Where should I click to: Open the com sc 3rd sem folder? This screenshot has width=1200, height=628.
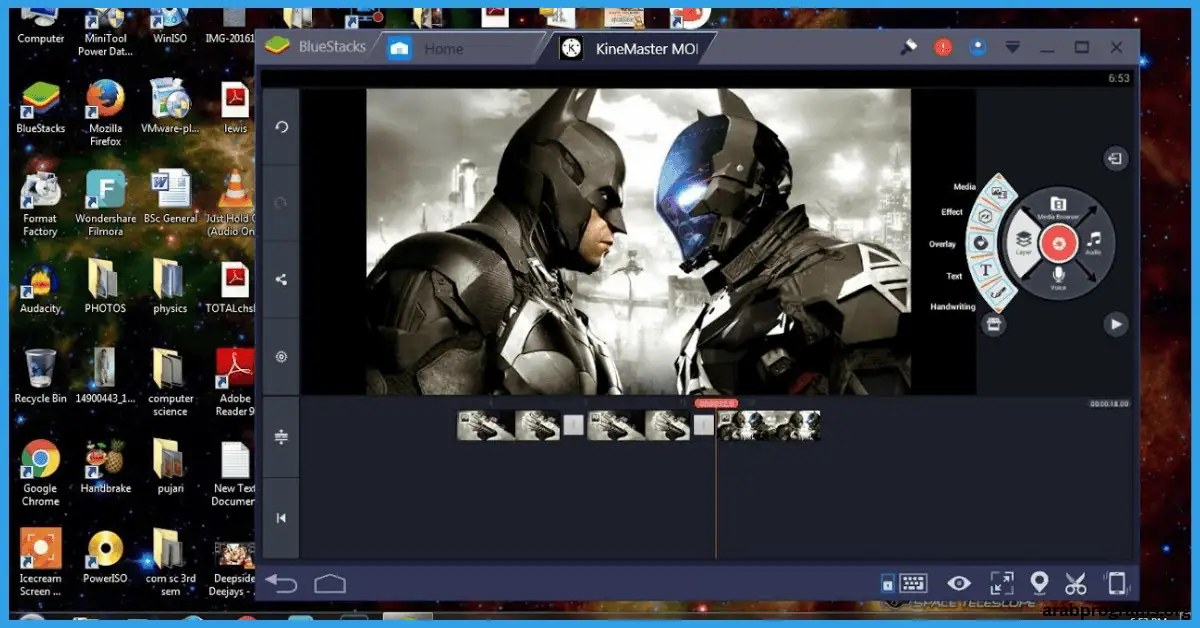[170, 563]
